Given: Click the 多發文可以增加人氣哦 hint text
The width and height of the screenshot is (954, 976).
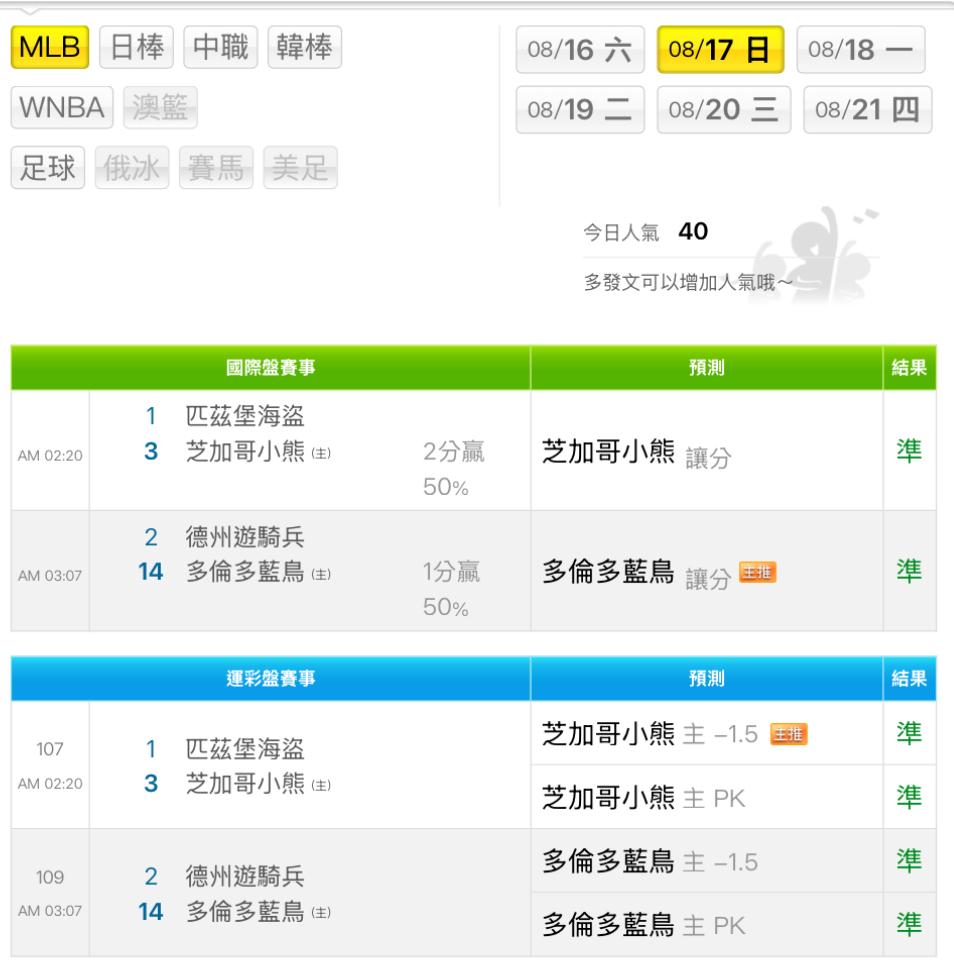Looking at the screenshot, I should pyautogui.click(x=688, y=283).
